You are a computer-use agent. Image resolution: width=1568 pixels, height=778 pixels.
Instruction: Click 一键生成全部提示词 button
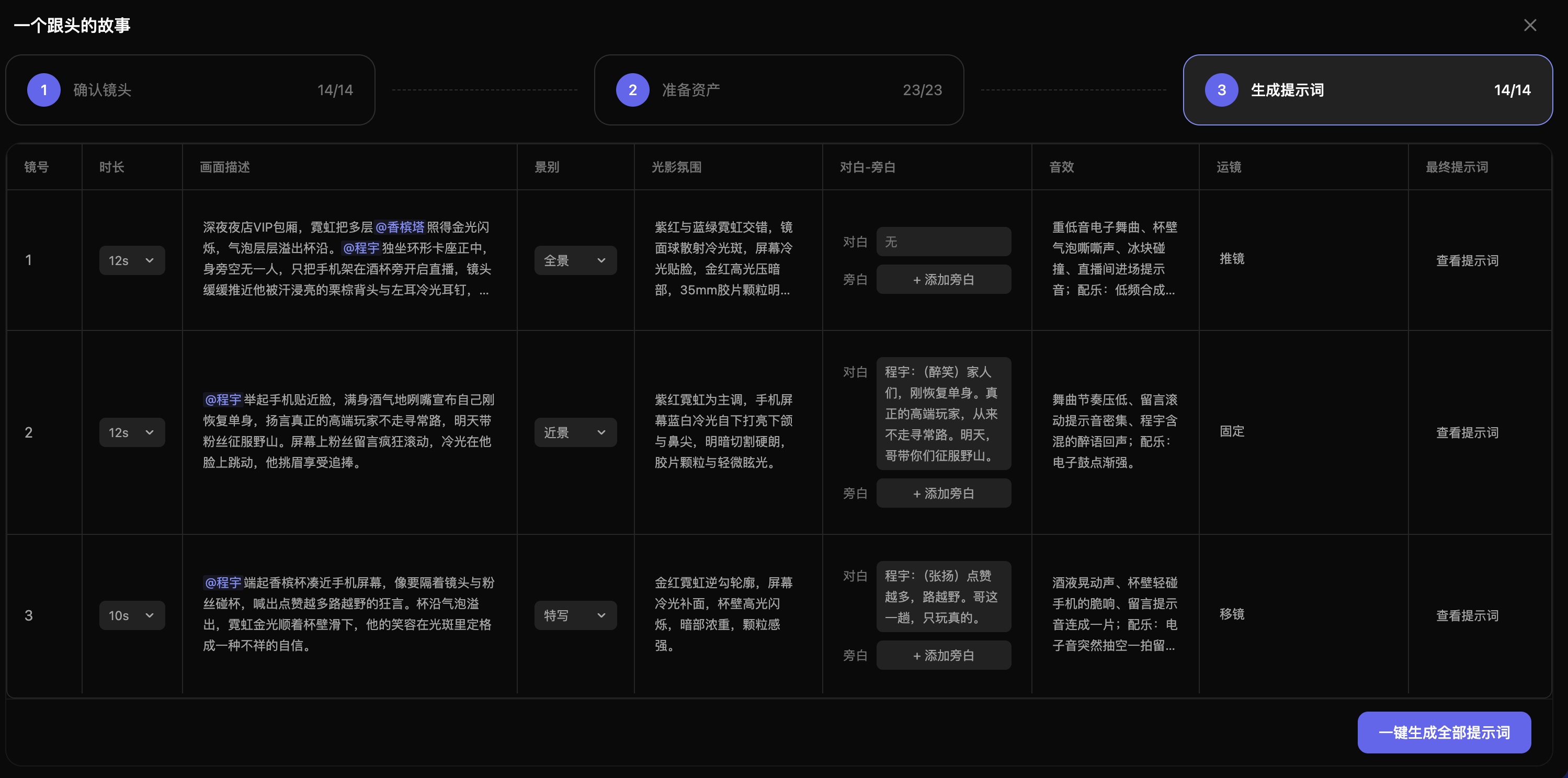click(1444, 733)
